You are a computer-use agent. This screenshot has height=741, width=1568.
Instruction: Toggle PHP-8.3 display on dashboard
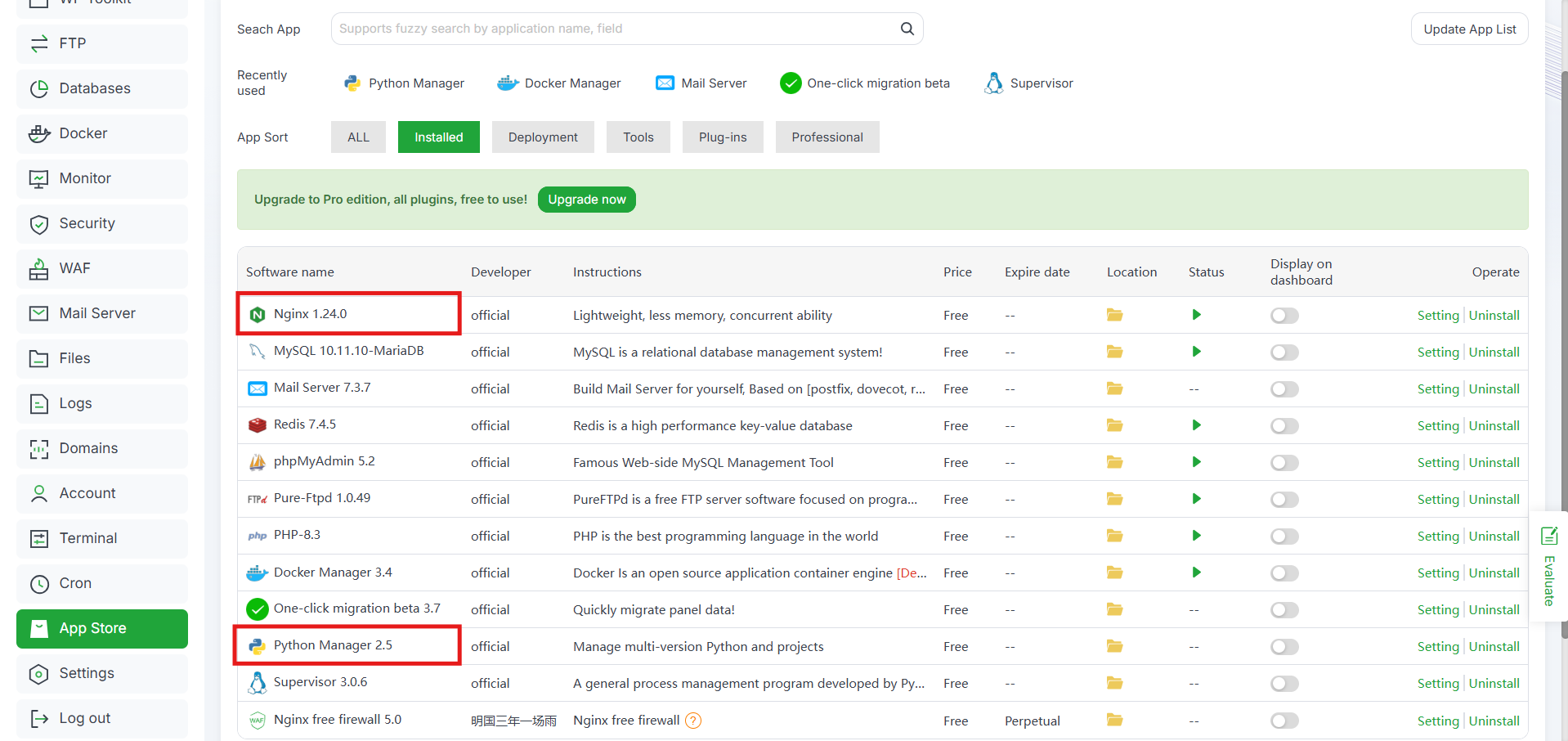(x=1284, y=537)
